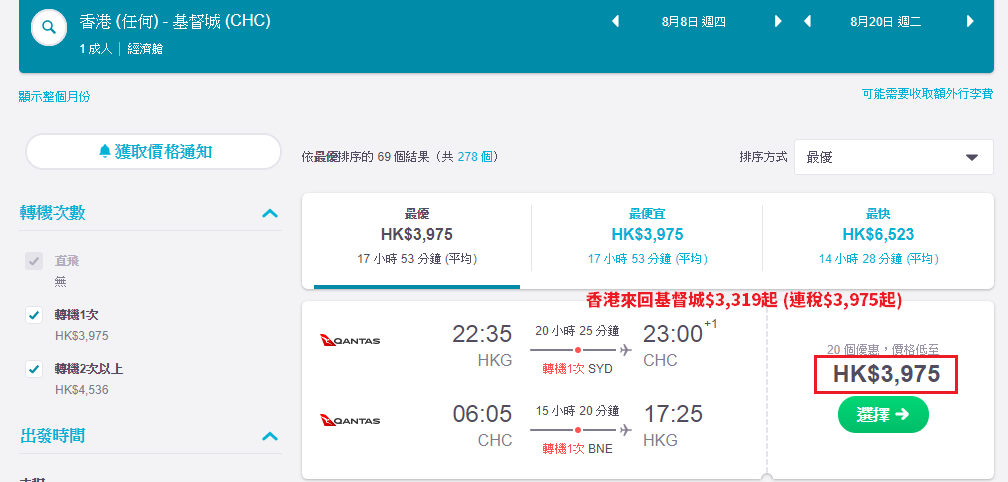The height and width of the screenshot is (482, 1008).
Task: Go to previous day for 8月20日 return
Action: (x=807, y=22)
